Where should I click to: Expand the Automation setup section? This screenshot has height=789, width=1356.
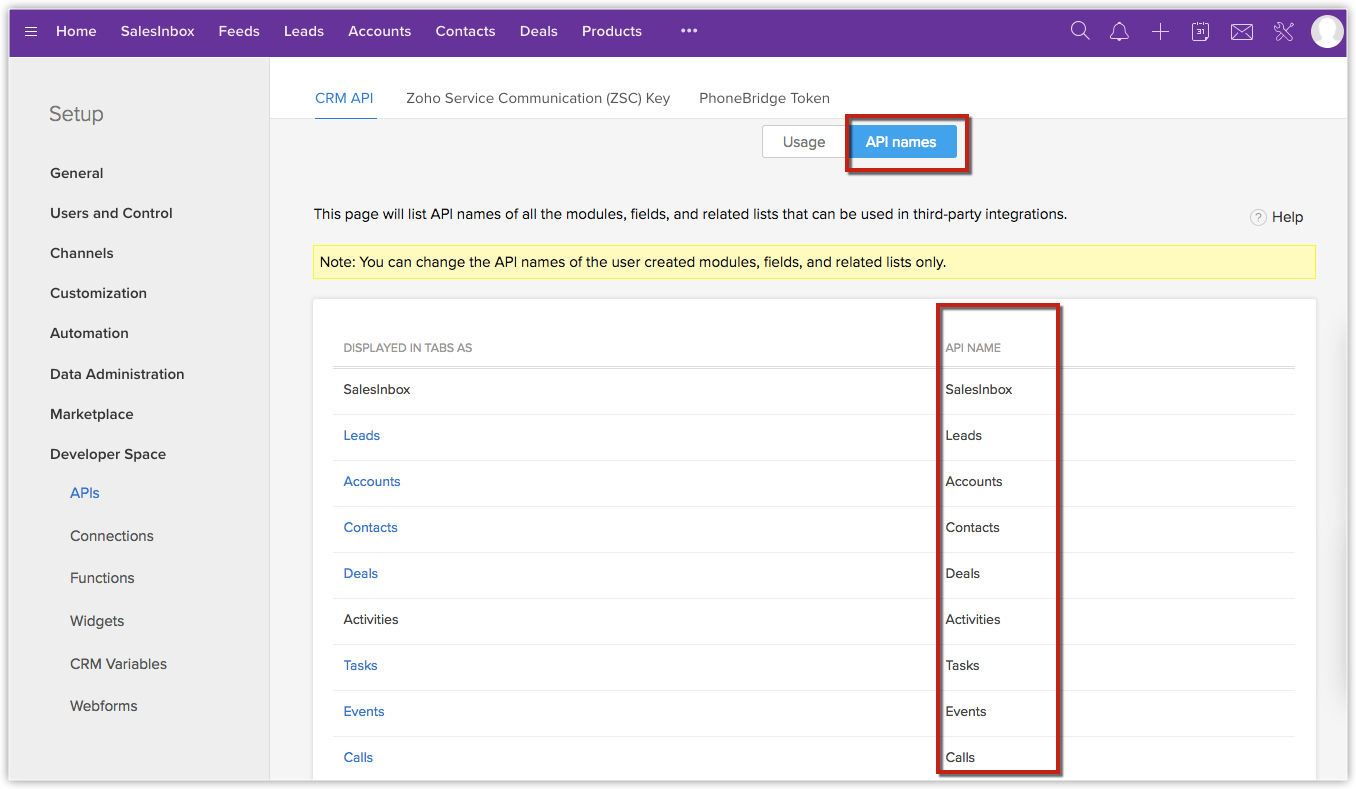(x=89, y=333)
